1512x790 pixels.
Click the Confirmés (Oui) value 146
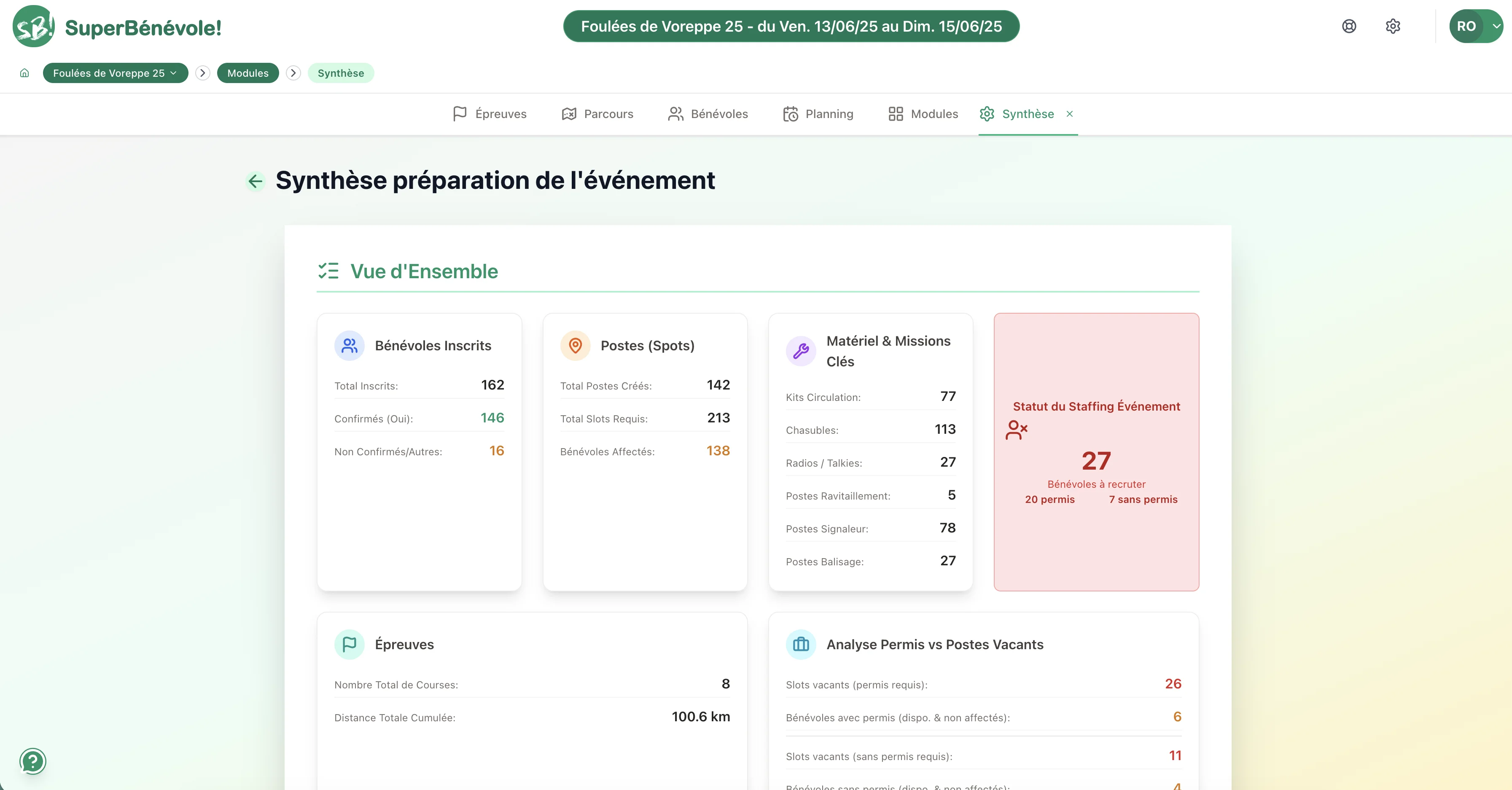coord(492,418)
